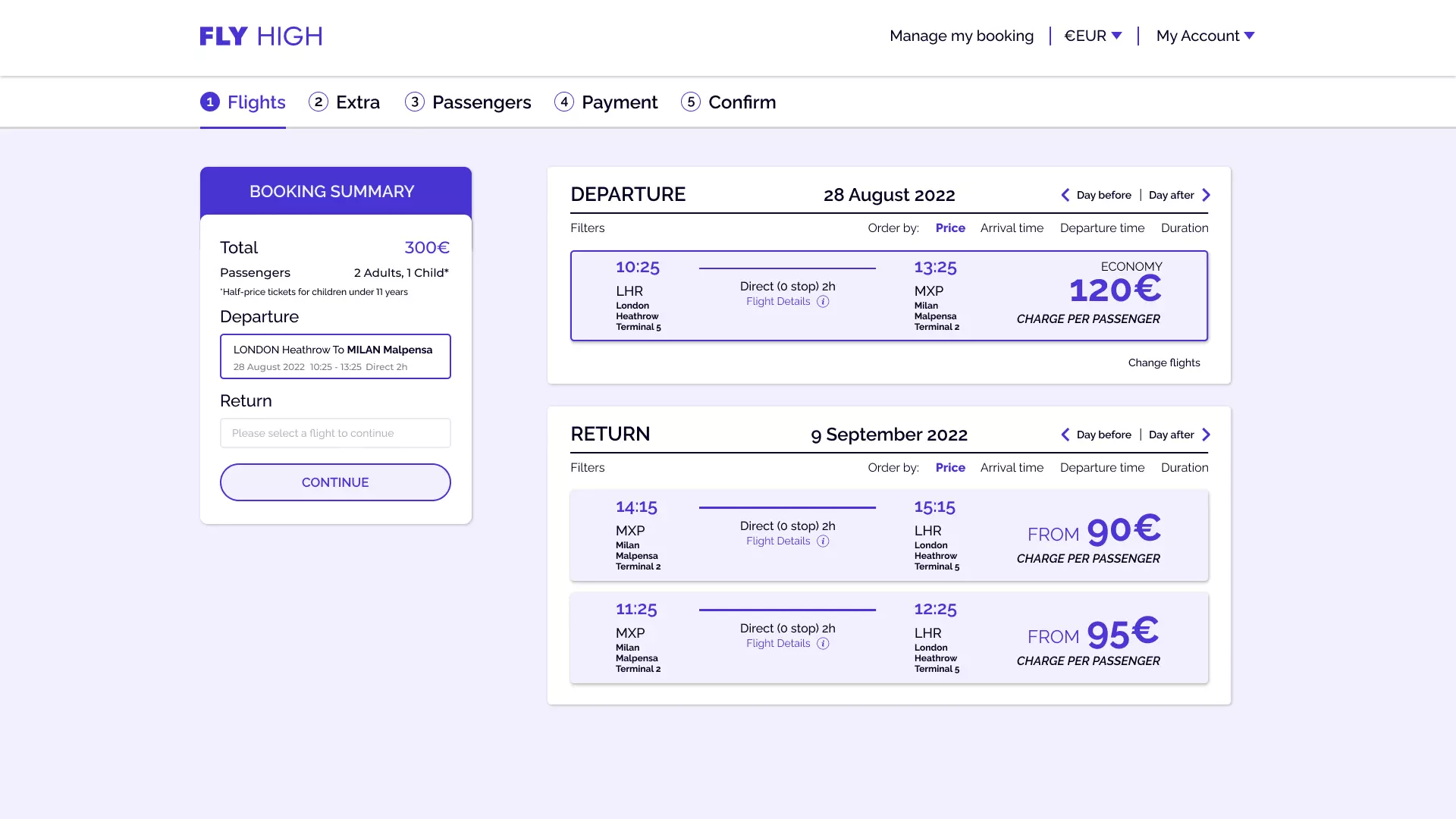Expand the My Account menu

(1205, 36)
